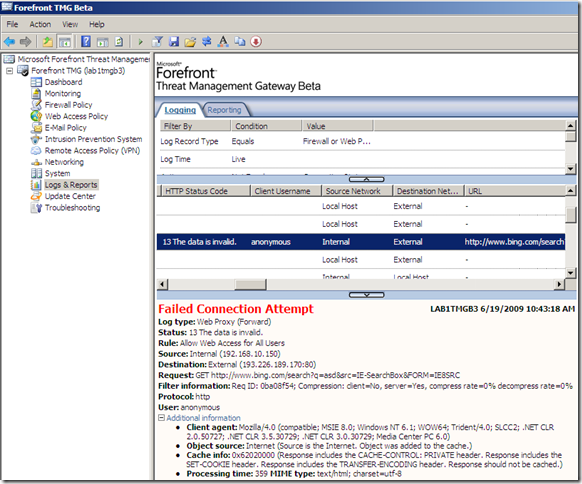Image resolution: width=582 pixels, height=484 pixels.
Task: Click the blue Help question mark icon
Action: pos(86,42)
